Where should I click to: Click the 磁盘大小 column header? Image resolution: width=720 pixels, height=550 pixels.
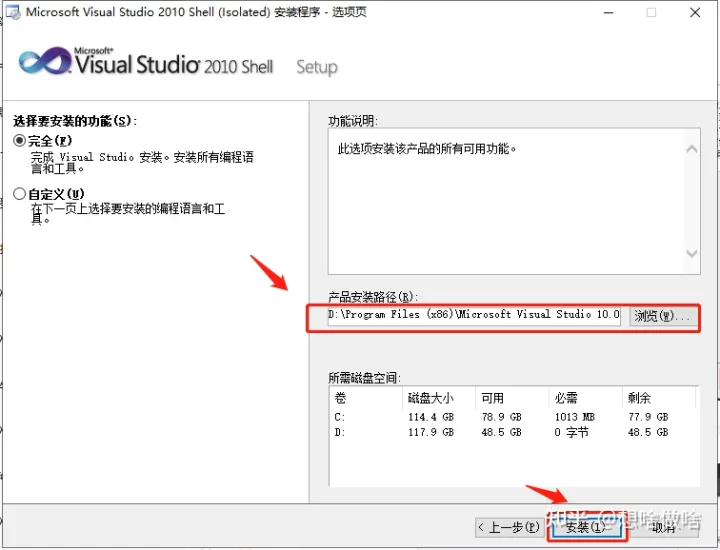439,398
